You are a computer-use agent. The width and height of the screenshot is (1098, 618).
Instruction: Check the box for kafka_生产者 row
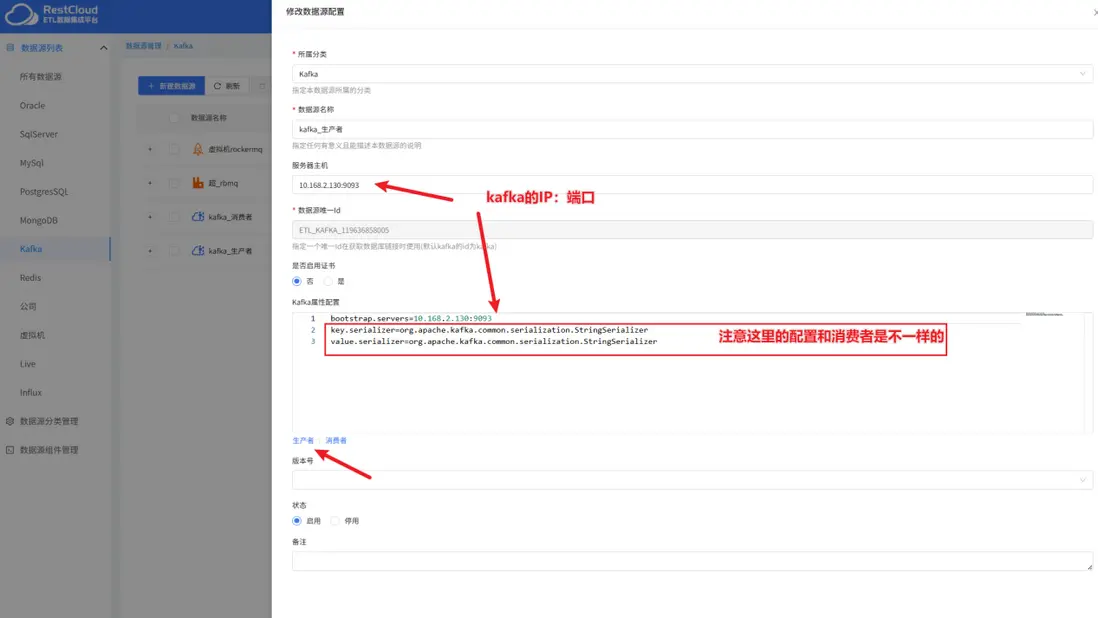tap(174, 251)
